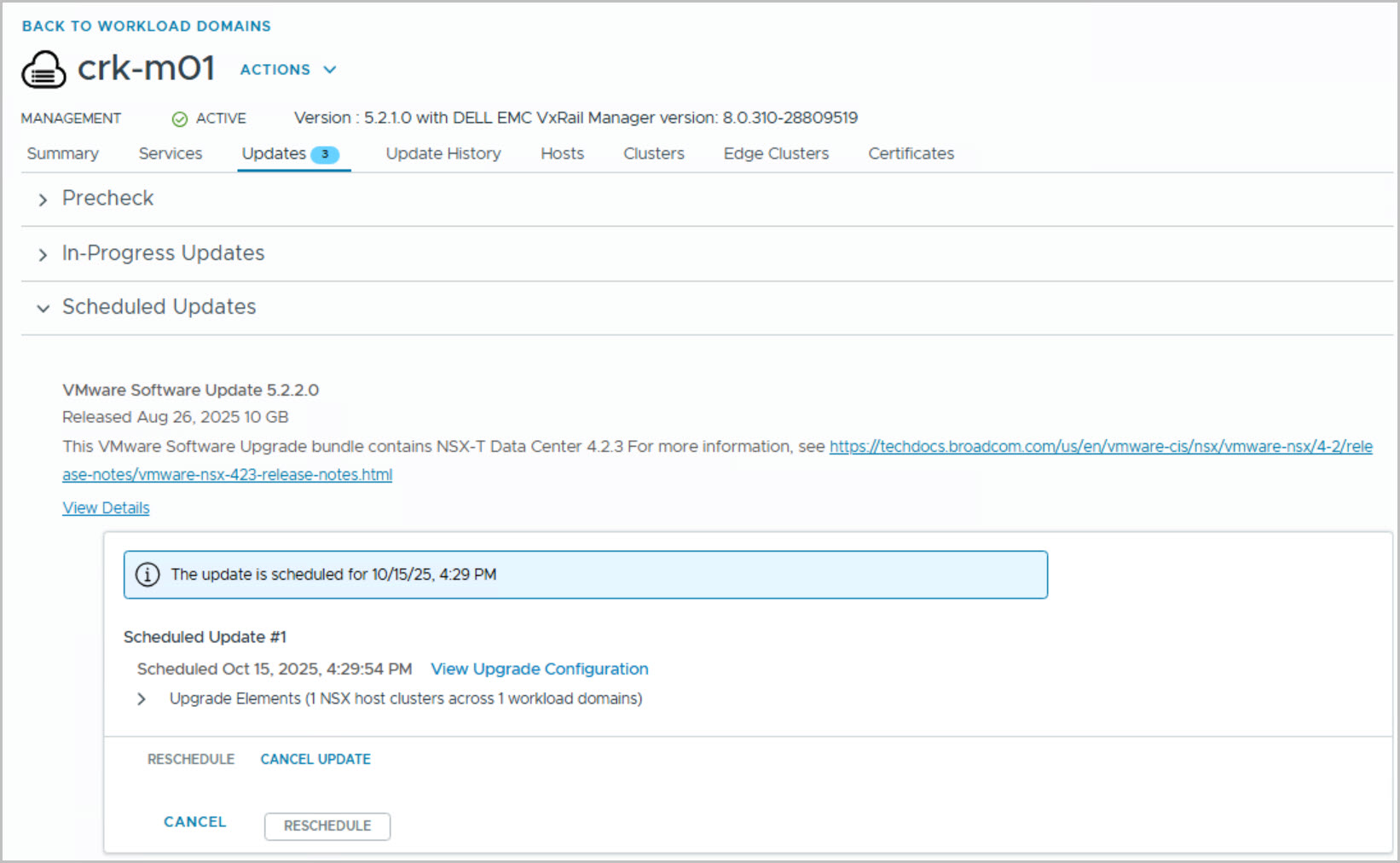Viewport: 1400px width, 863px height.
Task: Expand the Precheck section
Action: tap(43, 200)
